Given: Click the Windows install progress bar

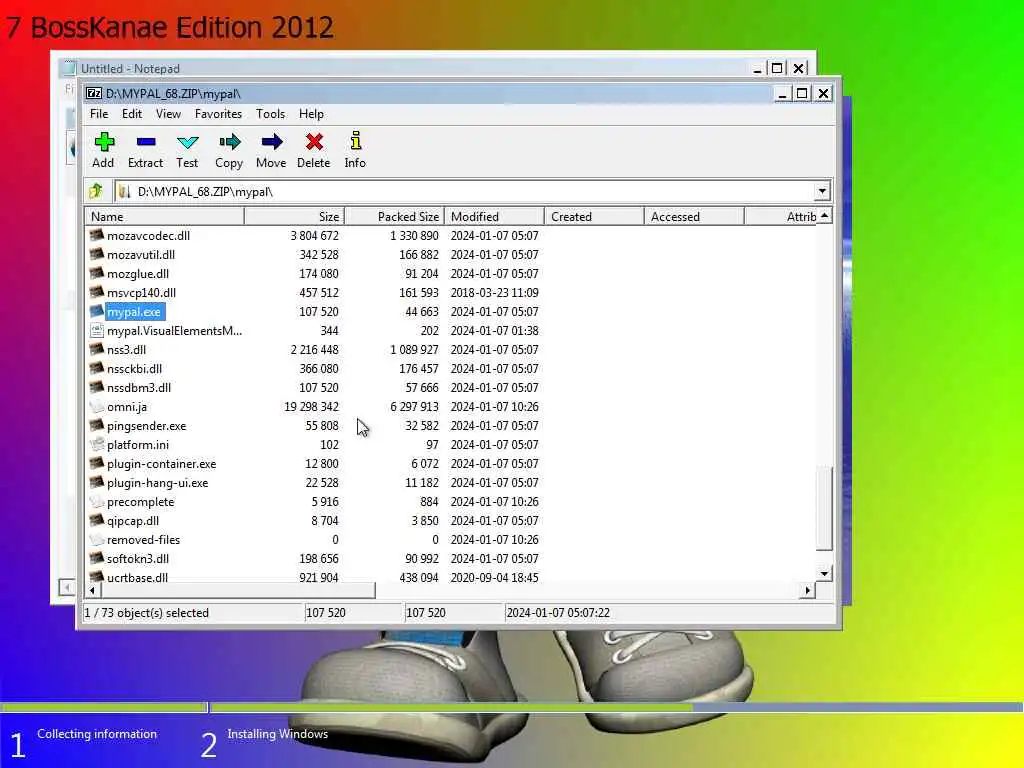Looking at the screenshot, I should point(511,707).
